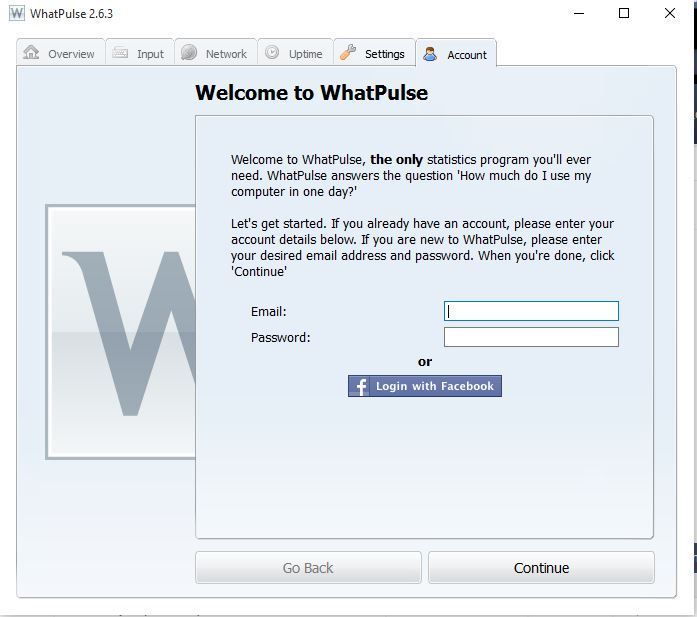Click the globe icon on Network tab
Image resolution: width=697 pixels, height=617 pixels.
pyautogui.click(x=189, y=52)
